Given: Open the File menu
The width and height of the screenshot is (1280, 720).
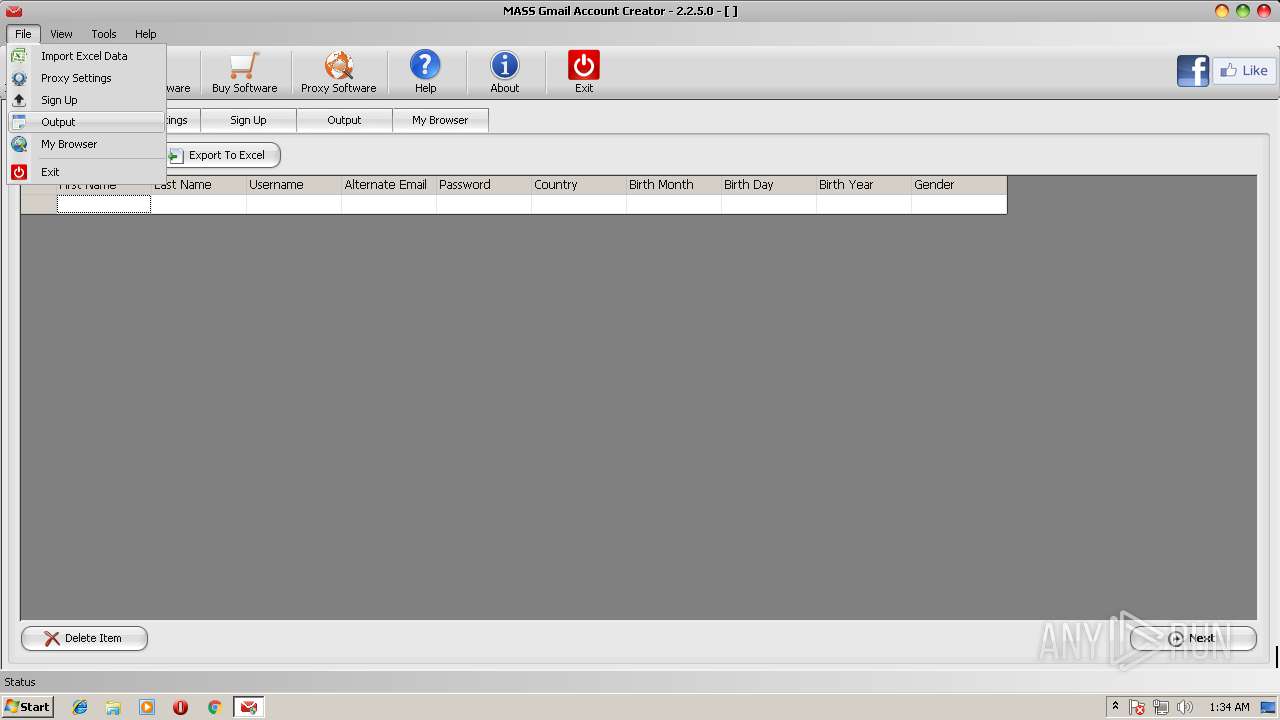Looking at the screenshot, I should [23, 34].
